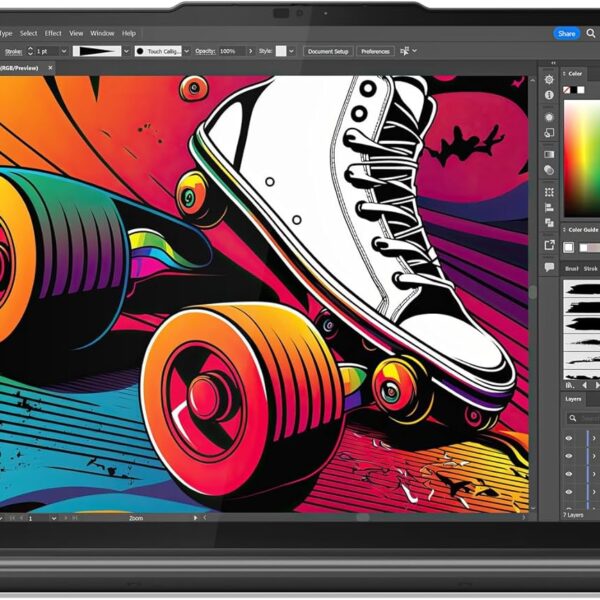Open the Graphic Styles panel icon
This screenshot has height=600, width=600.
pos(549,133)
